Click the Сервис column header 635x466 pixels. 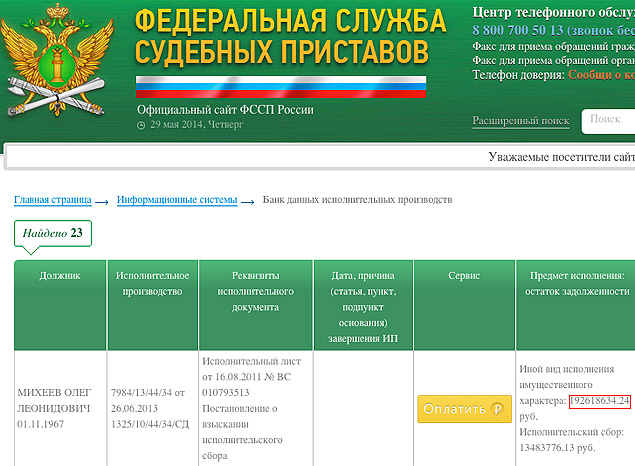pyautogui.click(x=464, y=275)
